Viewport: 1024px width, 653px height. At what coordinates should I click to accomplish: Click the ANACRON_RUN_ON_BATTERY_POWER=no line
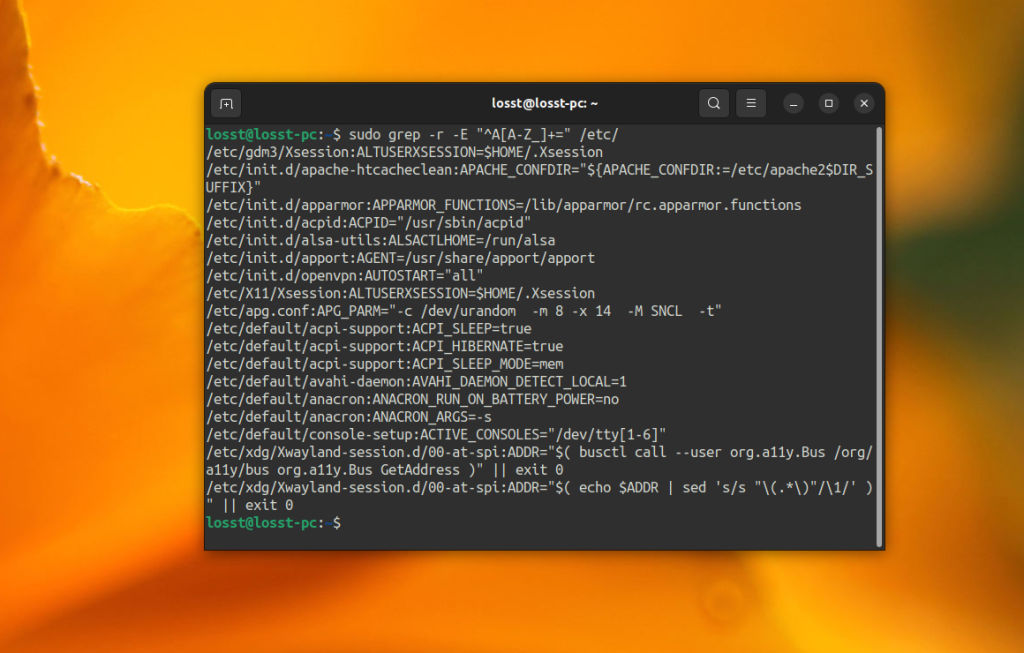pos(413,399)
